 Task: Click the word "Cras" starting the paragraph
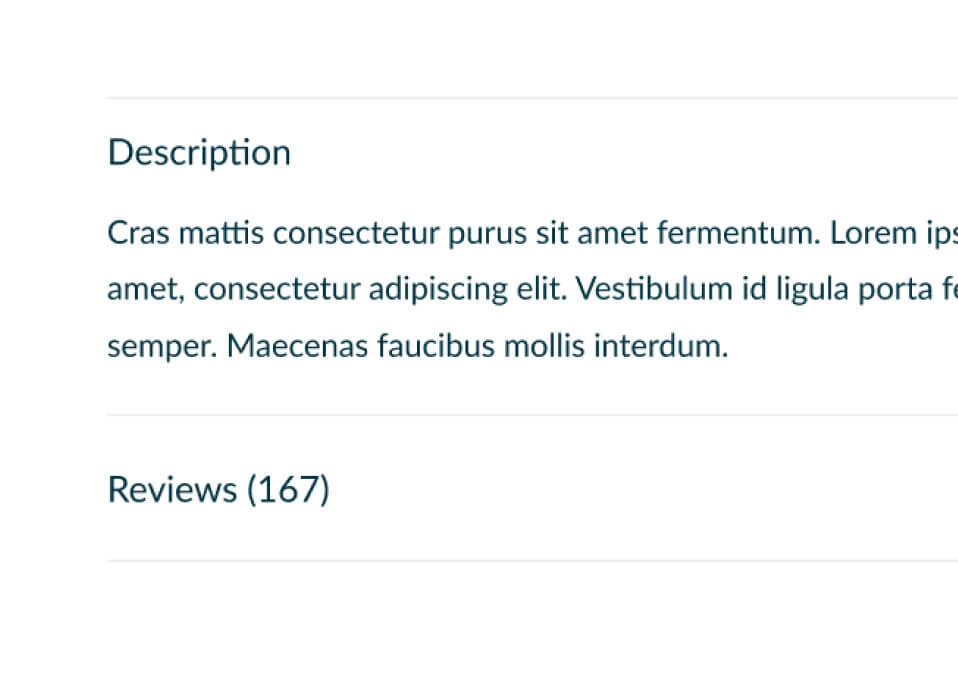[x=138, y=233]
